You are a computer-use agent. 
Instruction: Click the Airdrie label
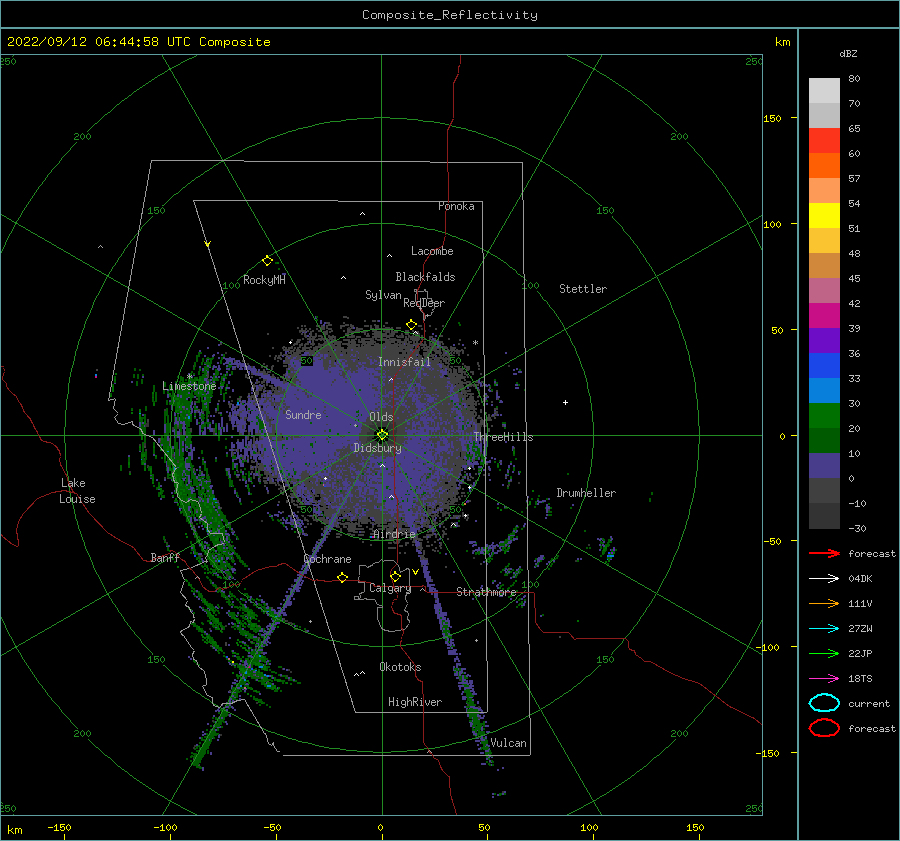(x=394, y=534)
